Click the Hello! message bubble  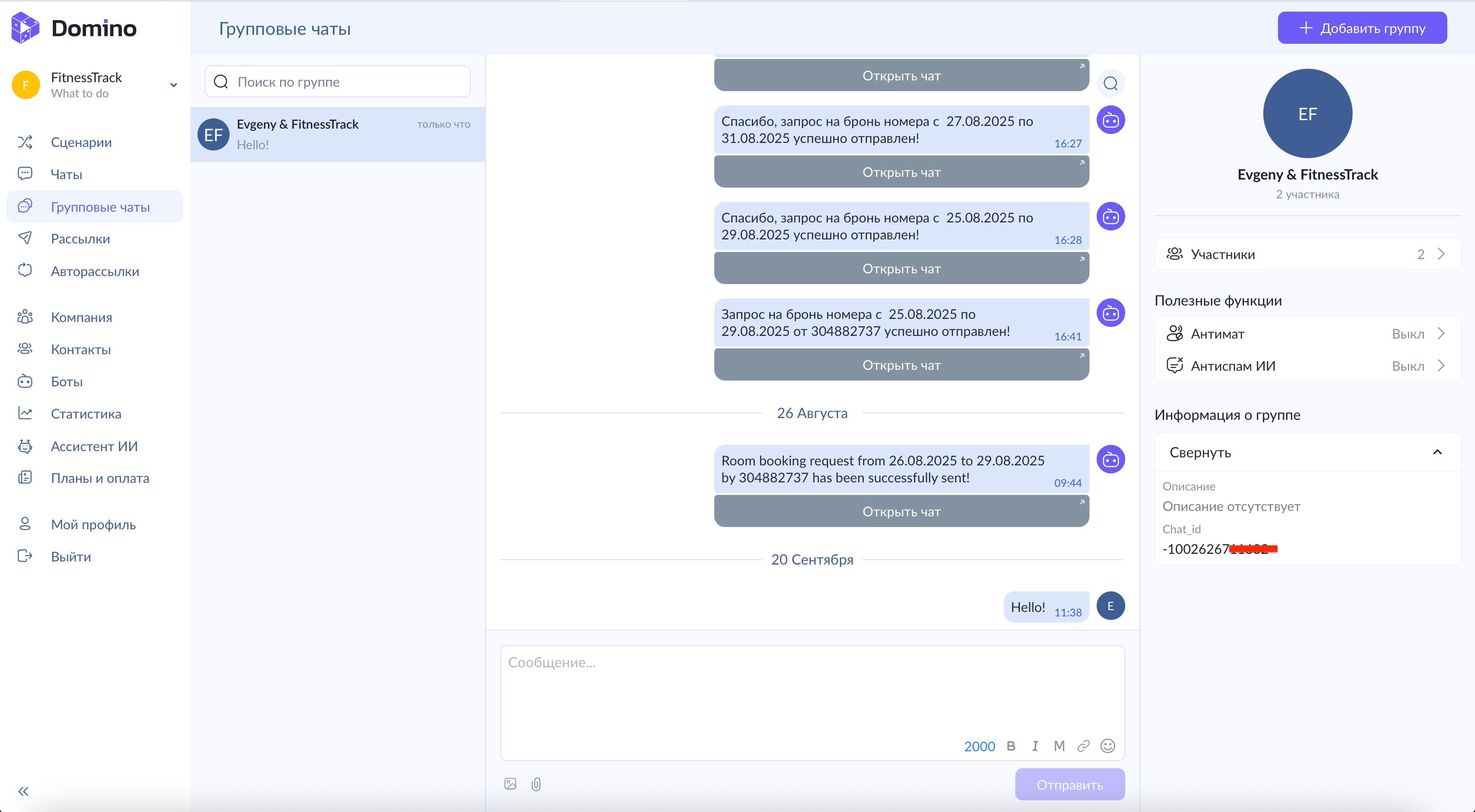click(x=1046, y=607)
